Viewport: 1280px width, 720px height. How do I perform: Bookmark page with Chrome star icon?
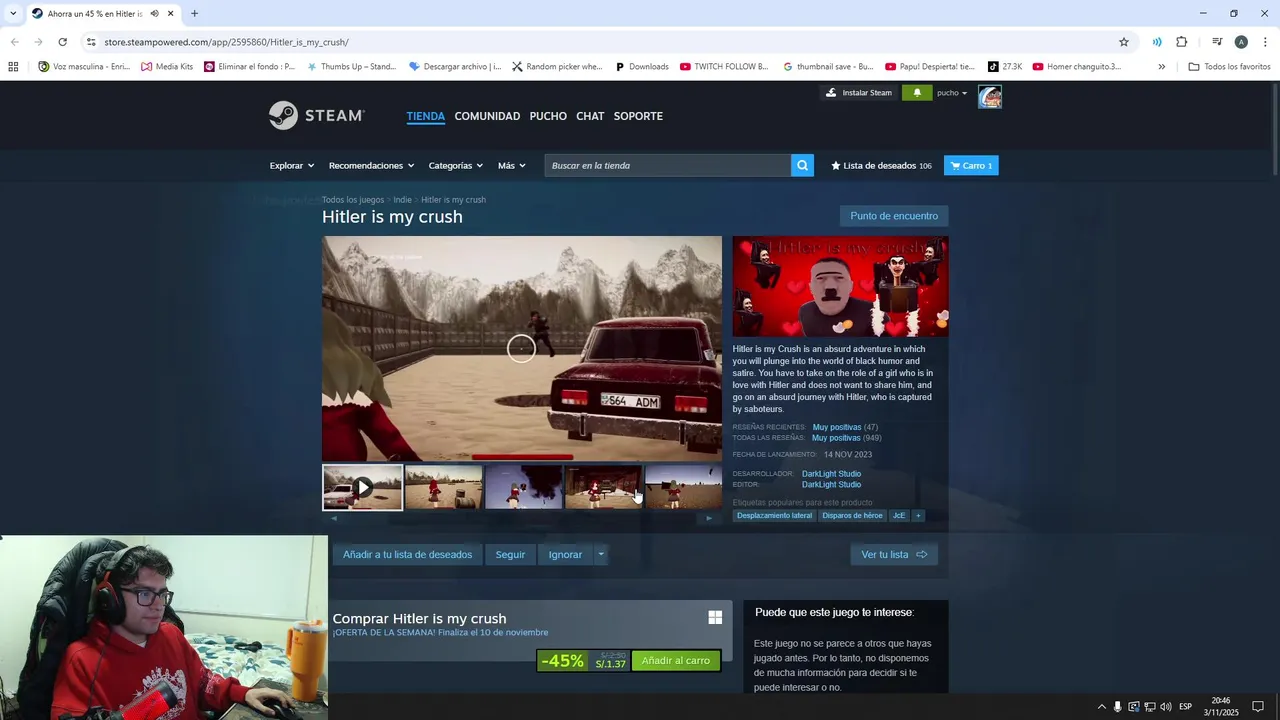tap(1124, 42)
